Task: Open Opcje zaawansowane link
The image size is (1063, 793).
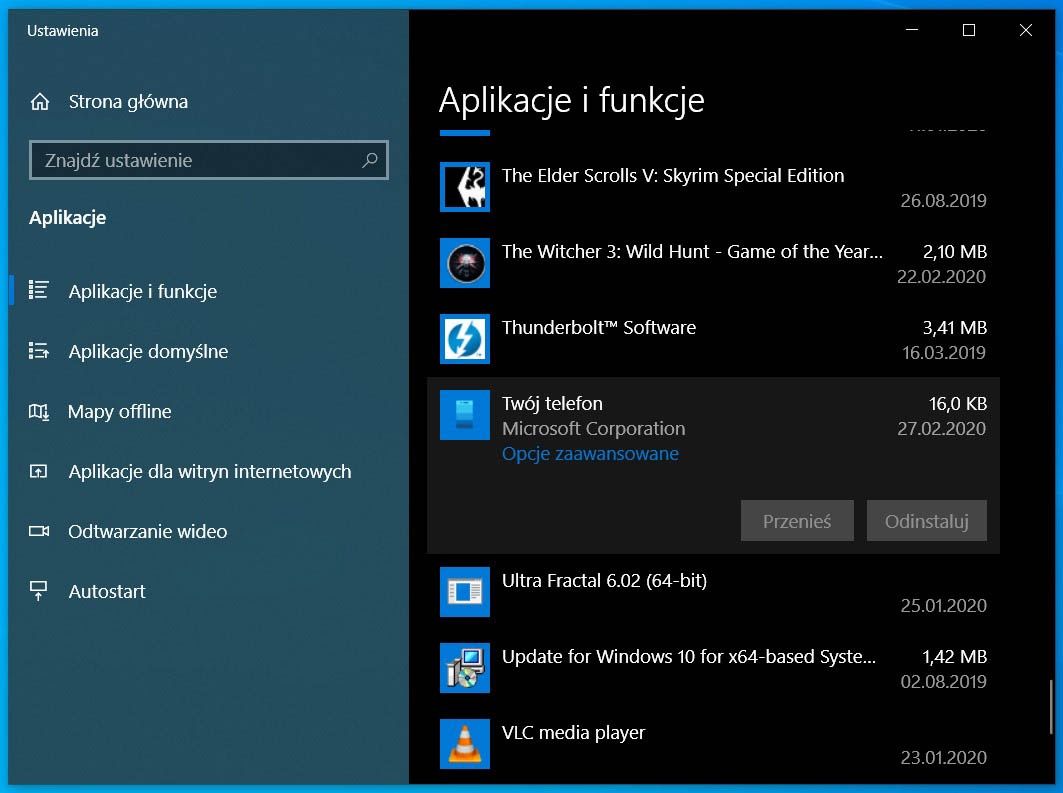Action: (590, 453)
